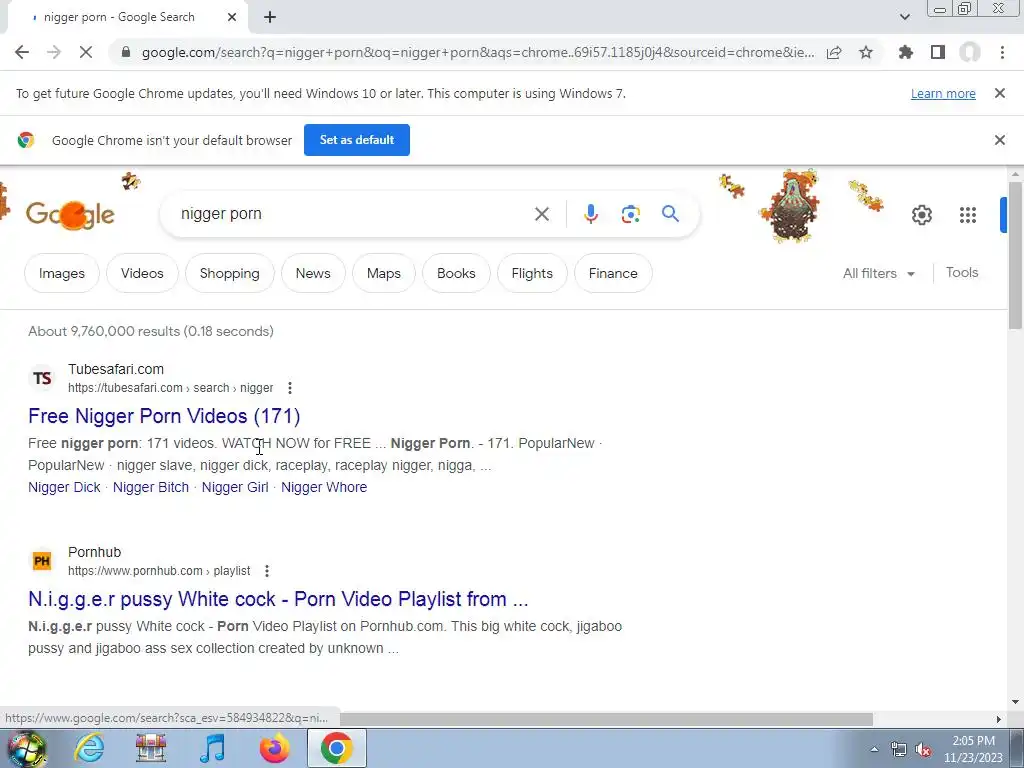Viewport: 1024px width, 768px height.
Task: Dismiss the Windows 7 update notice
Action: (999, 93)
